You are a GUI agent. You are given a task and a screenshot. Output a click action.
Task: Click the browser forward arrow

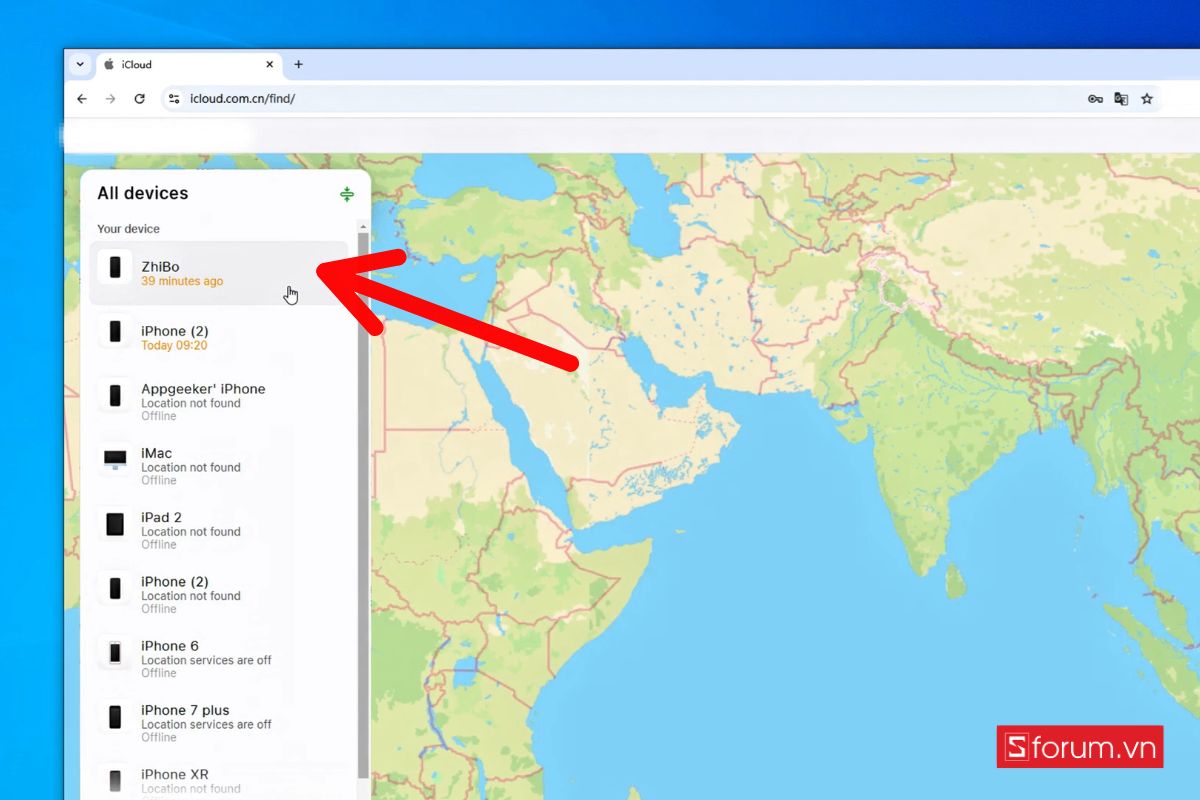[x=111, y=99]
